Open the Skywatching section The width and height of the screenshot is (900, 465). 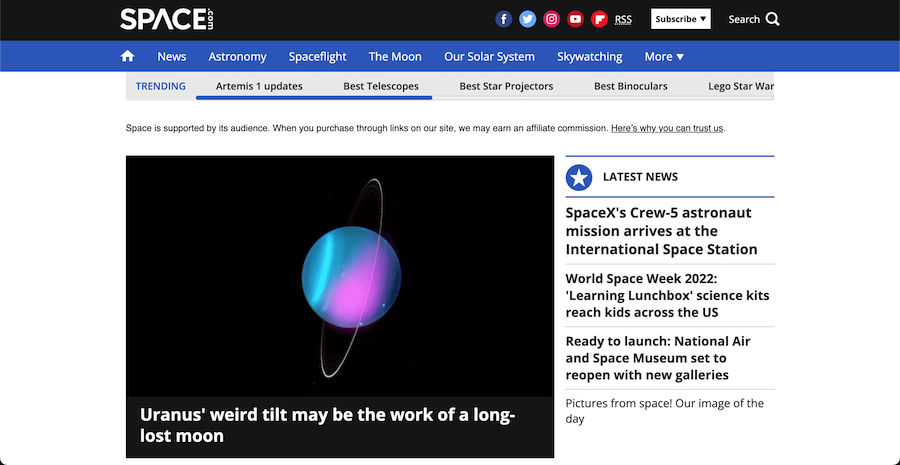click(x=589, y=57)
